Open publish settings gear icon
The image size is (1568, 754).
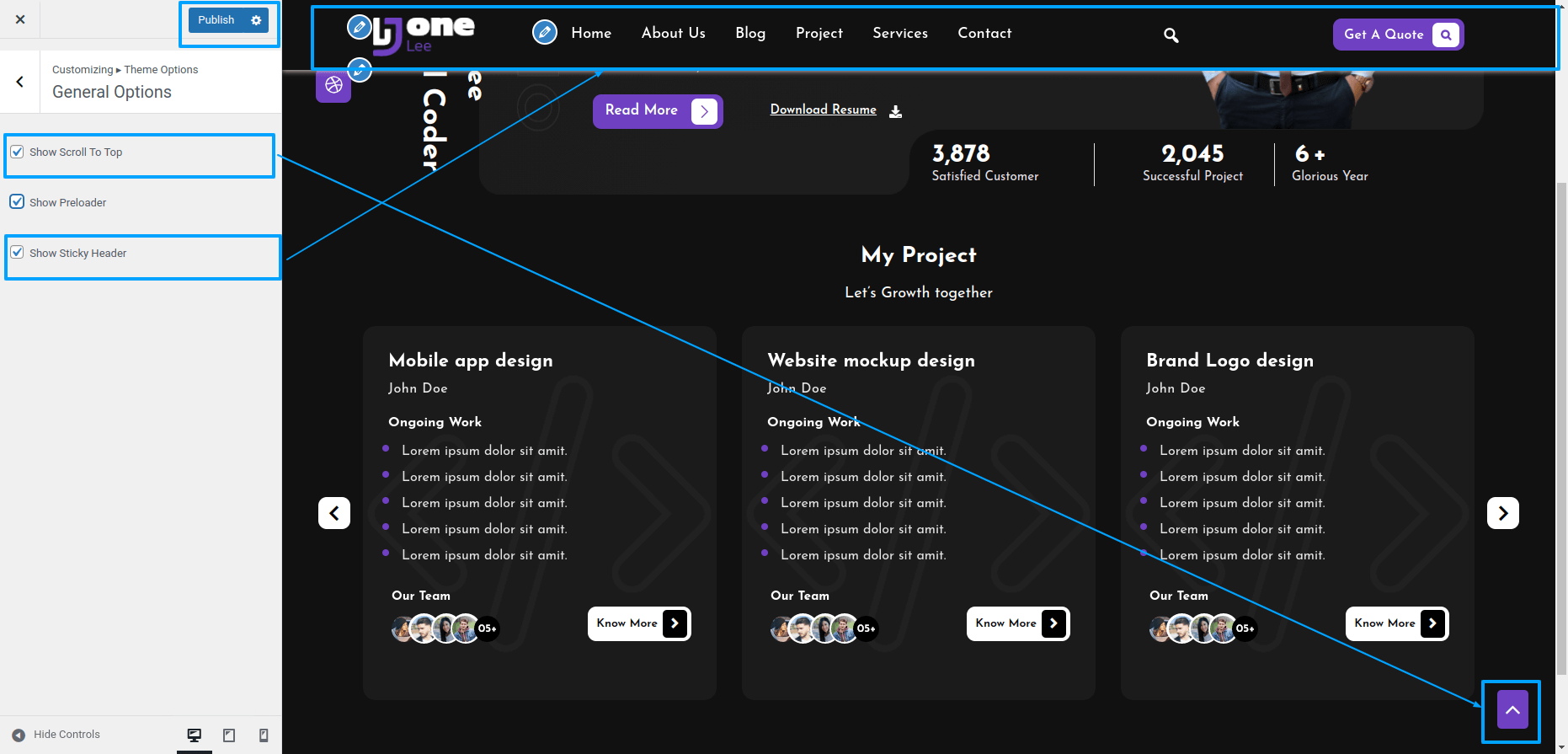(256, 20)
